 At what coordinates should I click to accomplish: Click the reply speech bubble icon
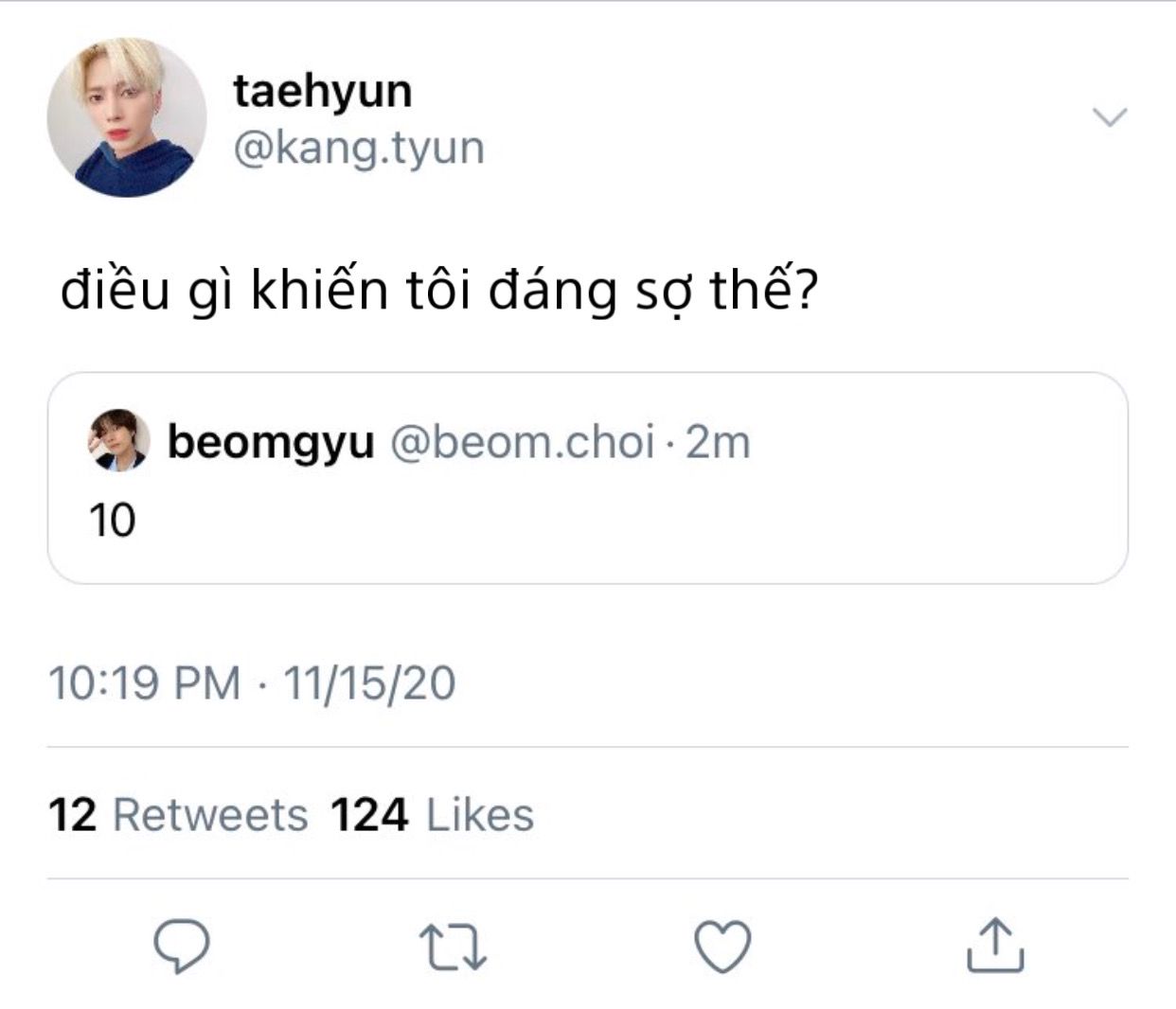click(182, 946)
